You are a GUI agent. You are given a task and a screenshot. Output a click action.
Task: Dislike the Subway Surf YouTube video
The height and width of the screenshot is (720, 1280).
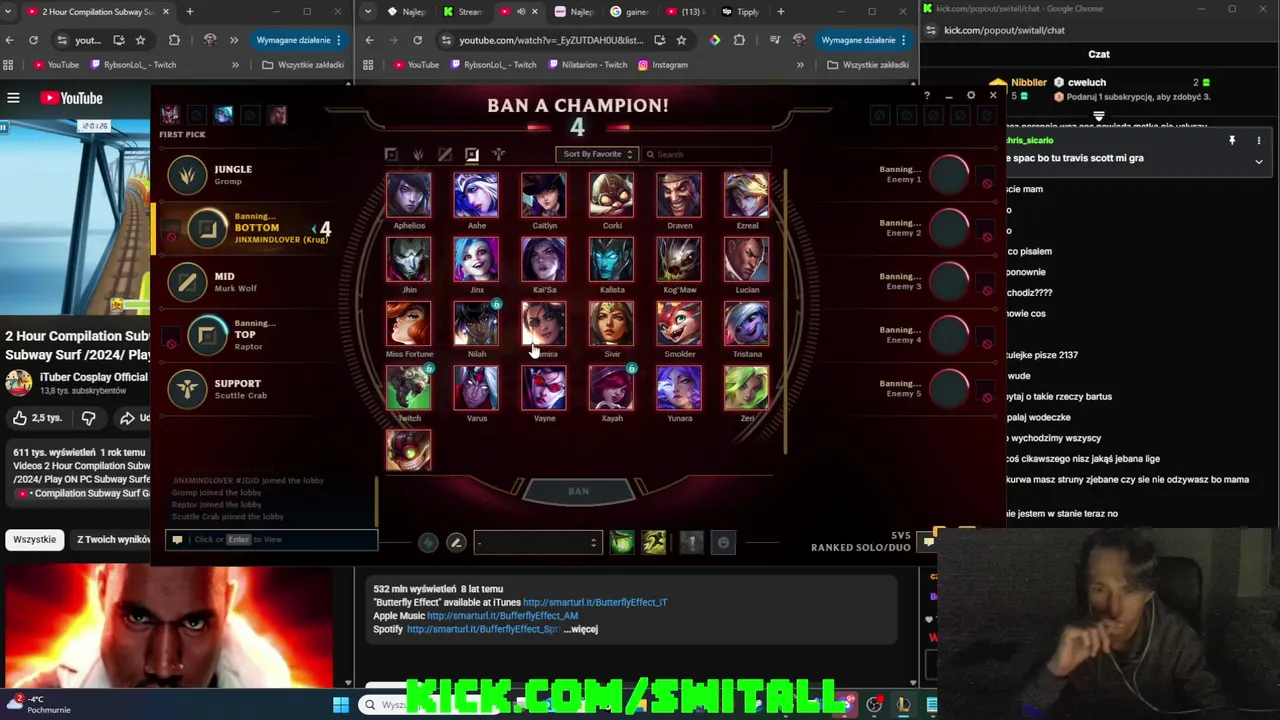coord(88,418)
